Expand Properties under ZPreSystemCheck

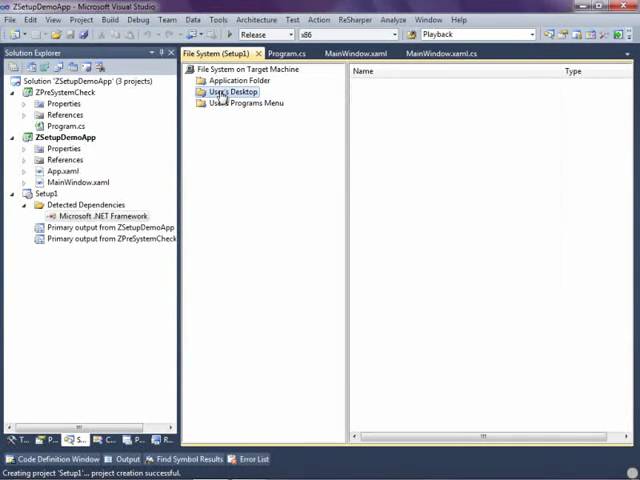pos(24,104)
